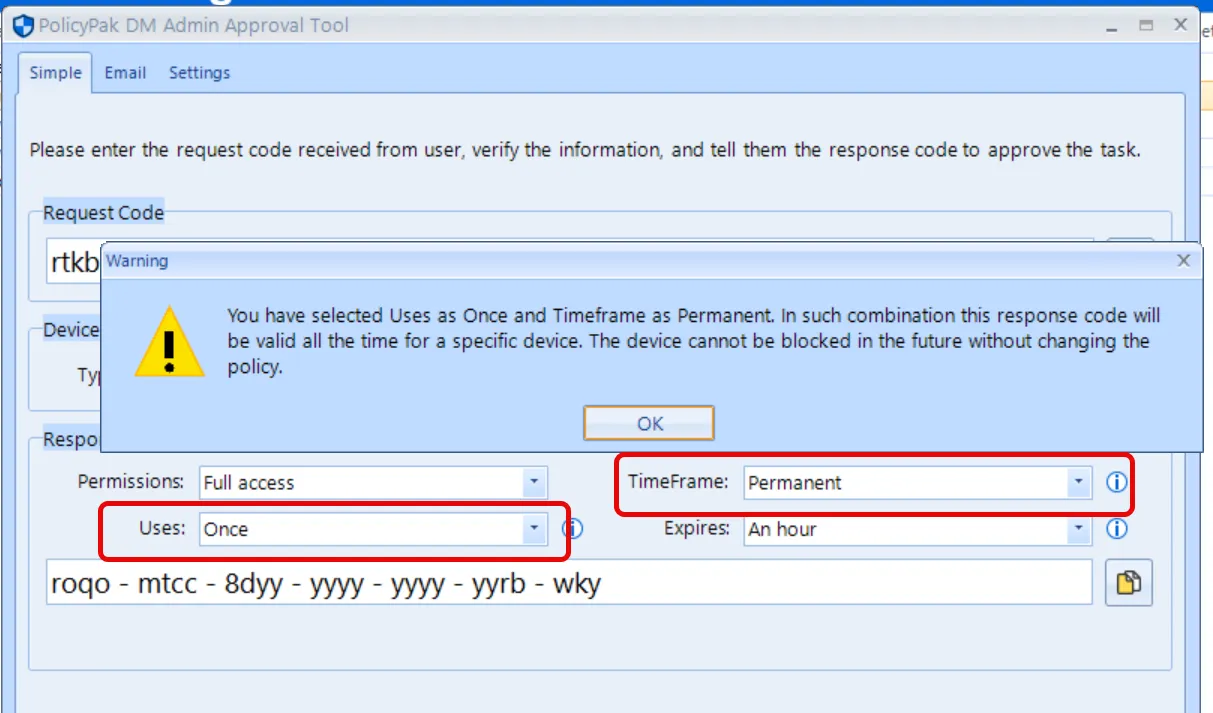Expand the Uses dropdown showing Once
The image size is (1213, 713).
point(373,529)
